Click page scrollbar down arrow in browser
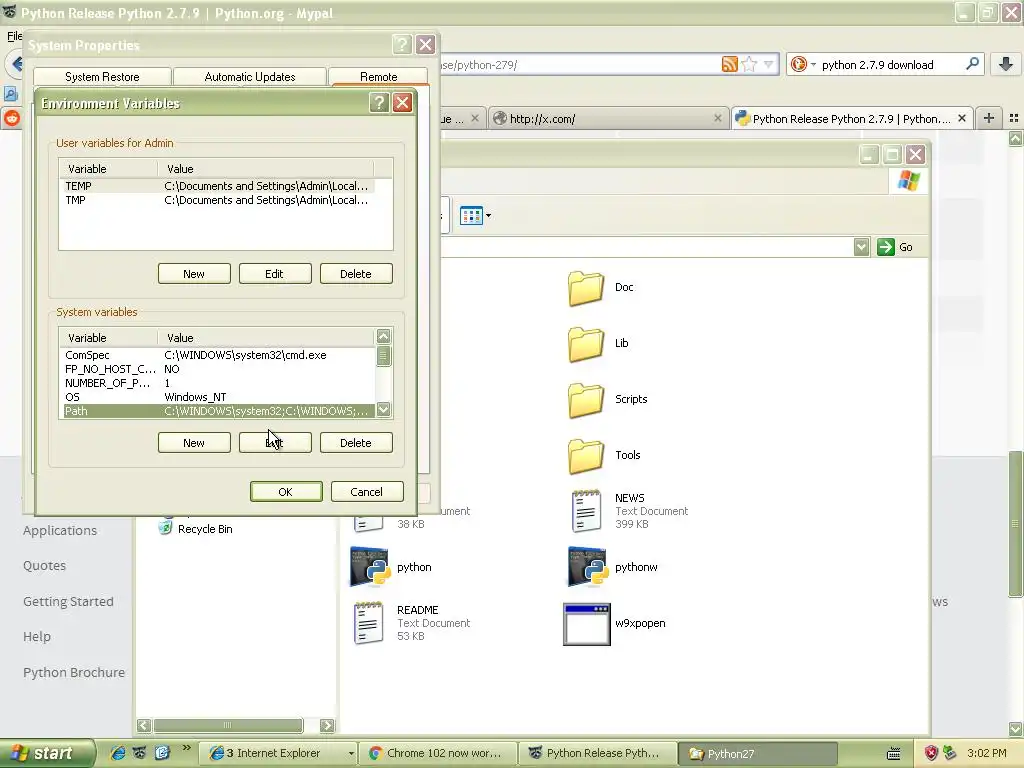1024x768 pixels. point(1016,729)
